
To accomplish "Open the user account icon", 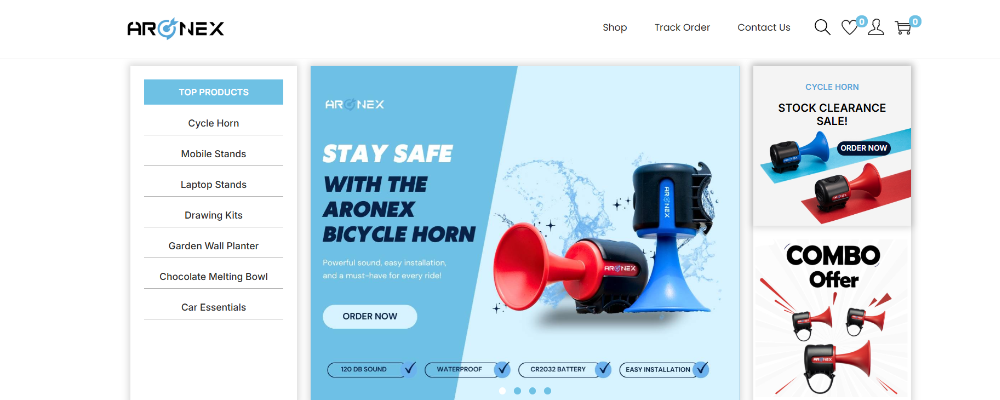I will click(876, 27).
